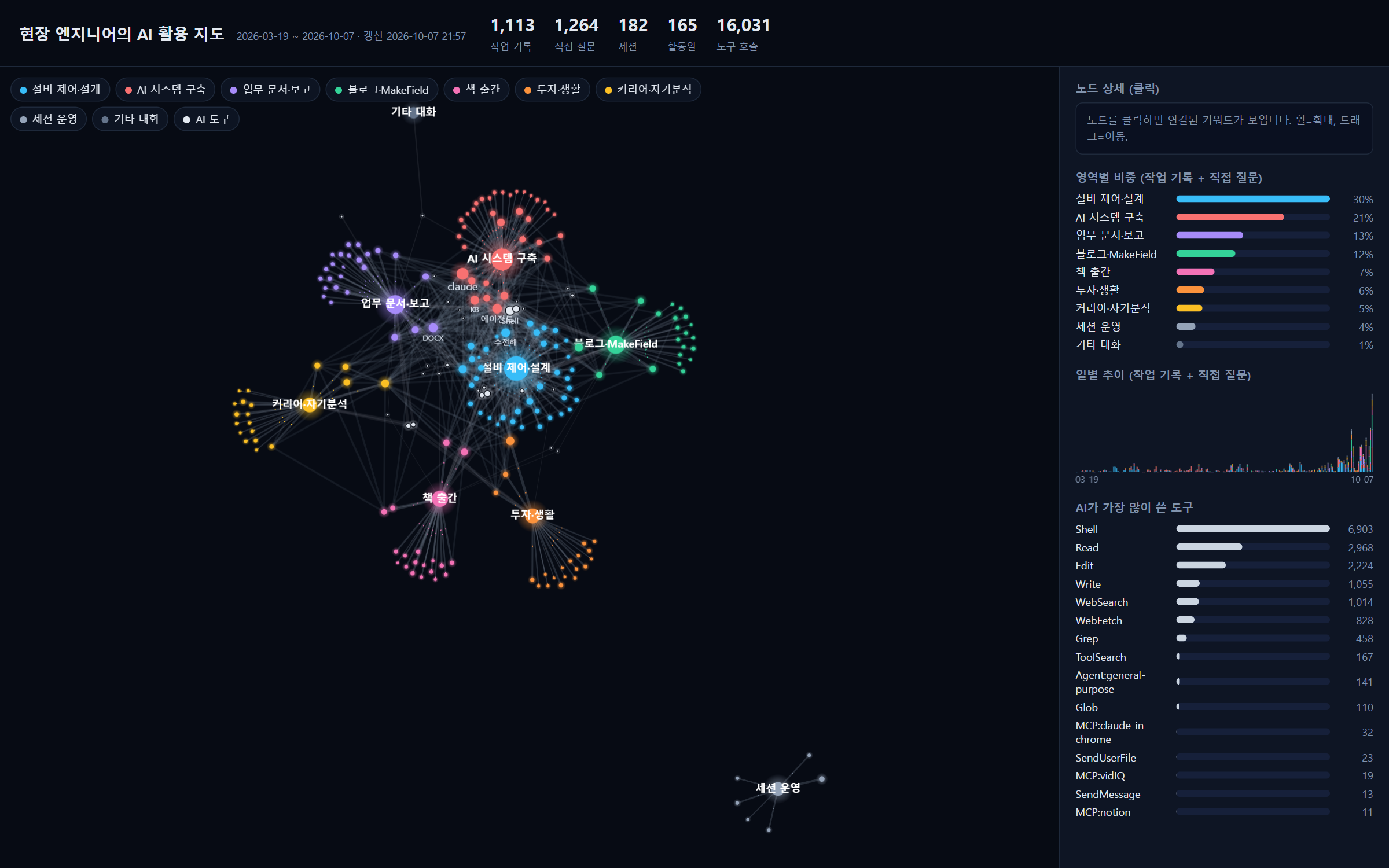This screenshot has width=1389, height=868.
Task: Select the 책 출간 hub node
Action: click(x=440, y=498)
